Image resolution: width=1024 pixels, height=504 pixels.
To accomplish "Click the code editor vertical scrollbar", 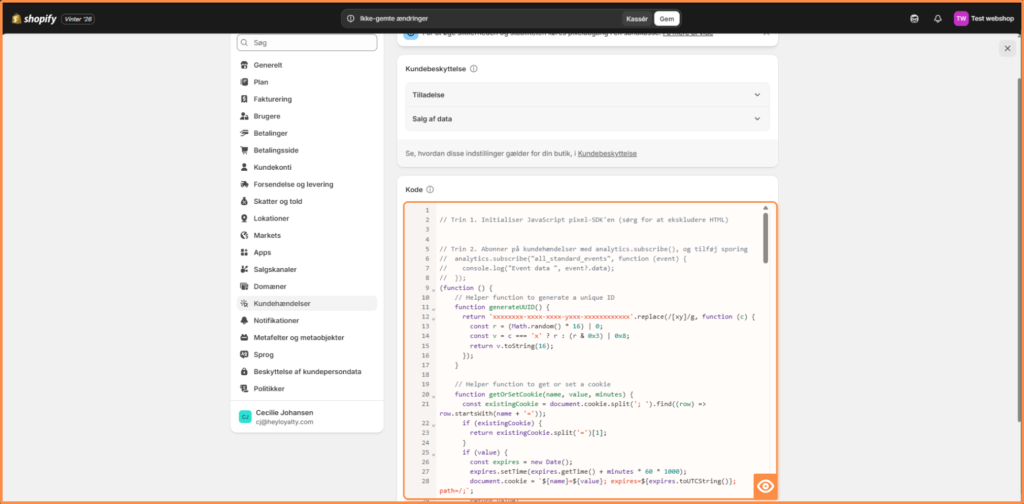I will click(x=766, y=237).
